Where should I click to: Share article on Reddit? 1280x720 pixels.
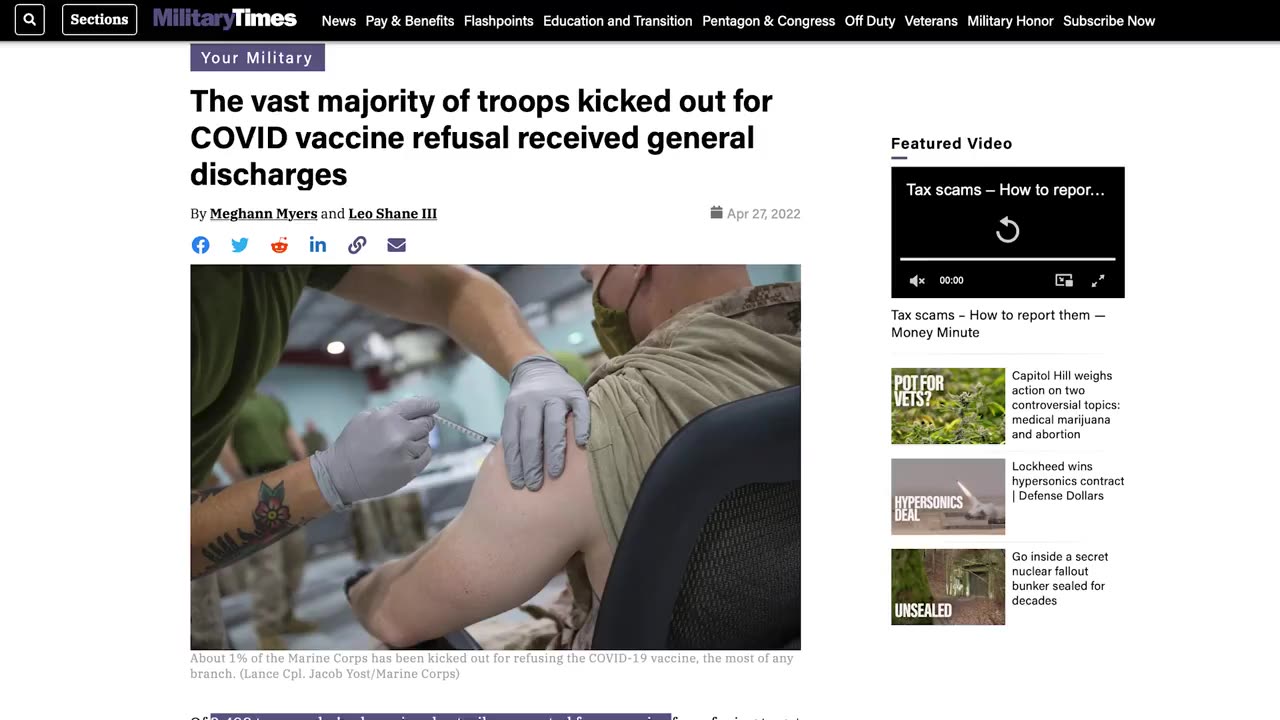point(279,245)
